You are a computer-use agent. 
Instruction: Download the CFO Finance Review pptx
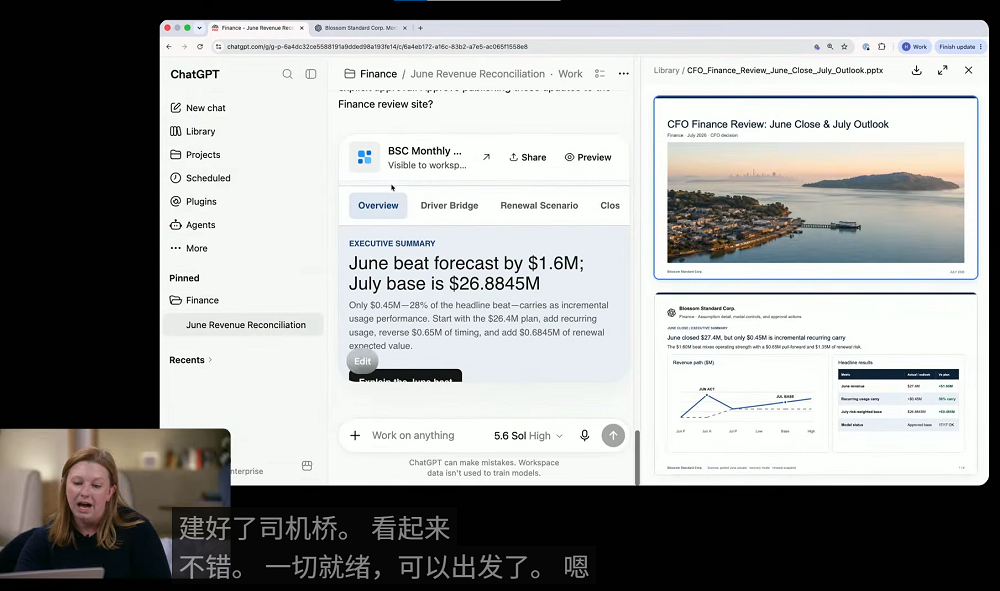916,70
